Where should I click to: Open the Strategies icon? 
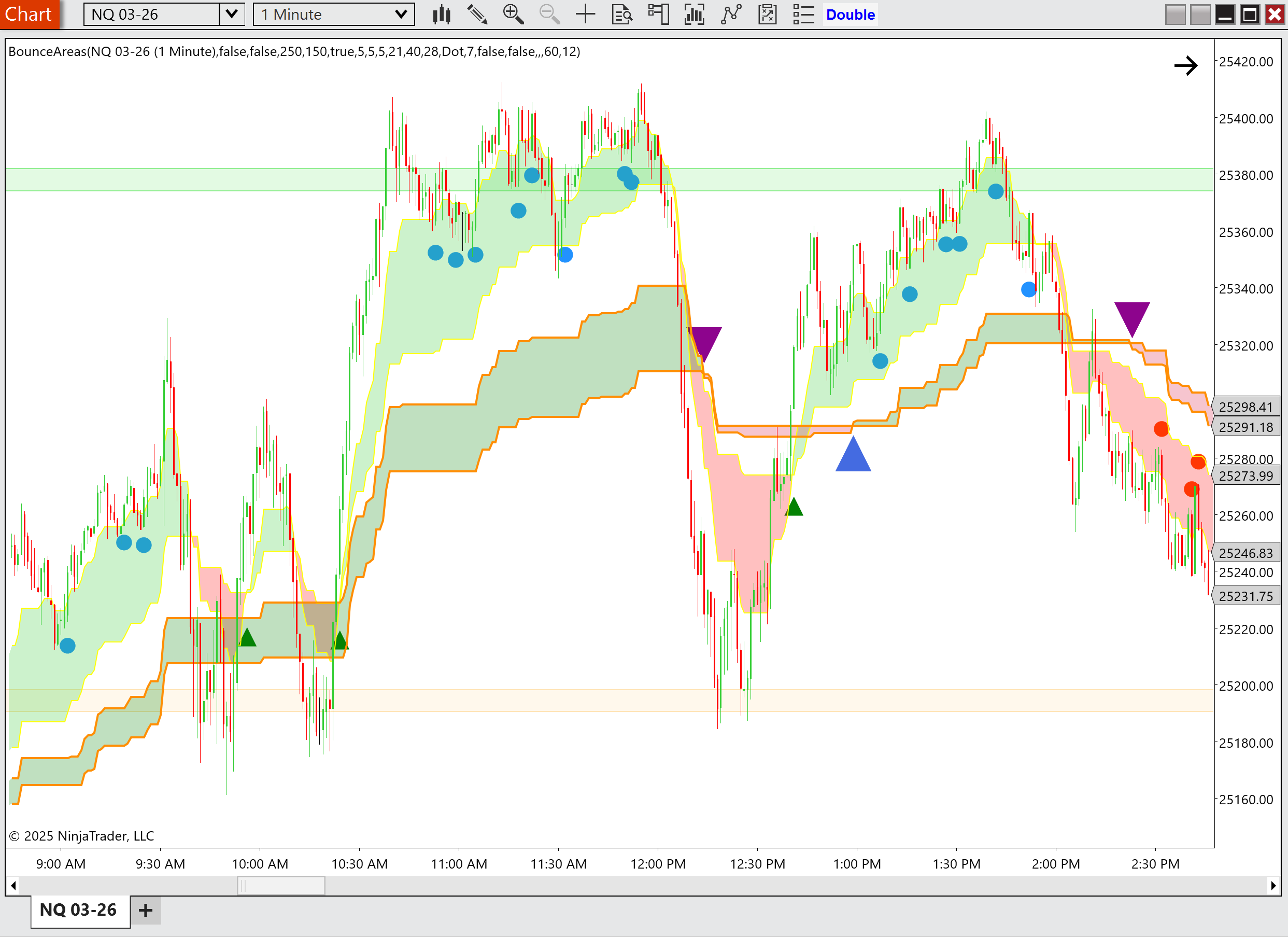click(767, 14)
